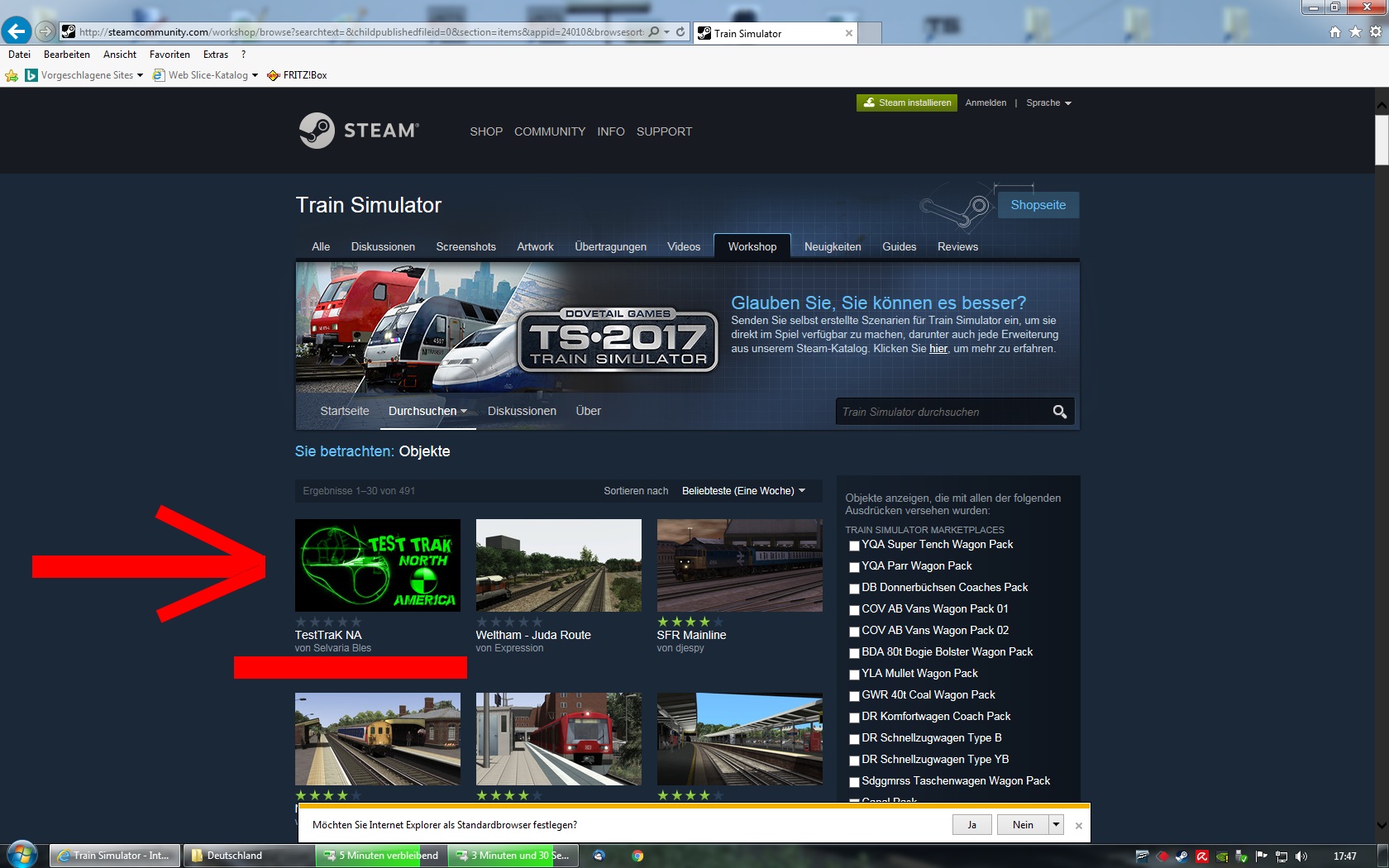Switch to the Screenshots tab
This screenshot has height=868, width=1389.
(466, 246)
